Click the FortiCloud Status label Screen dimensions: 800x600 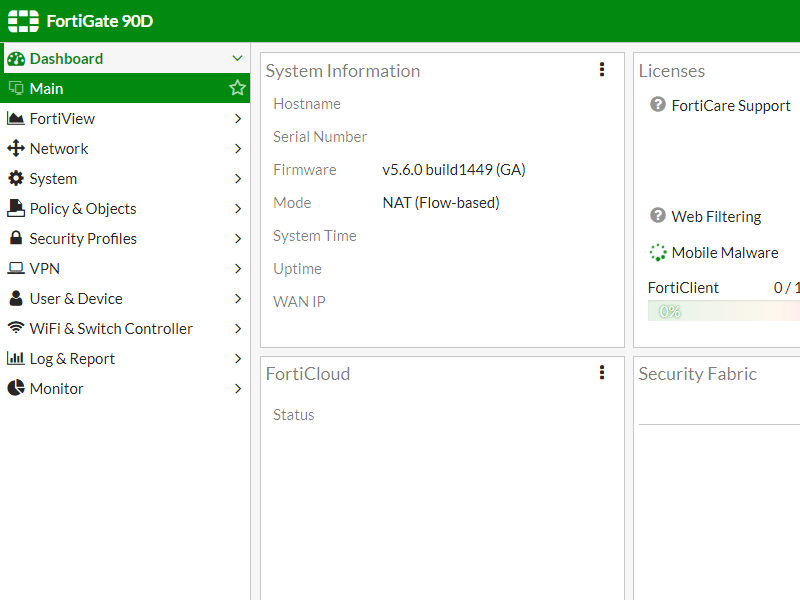click(293, 415)
